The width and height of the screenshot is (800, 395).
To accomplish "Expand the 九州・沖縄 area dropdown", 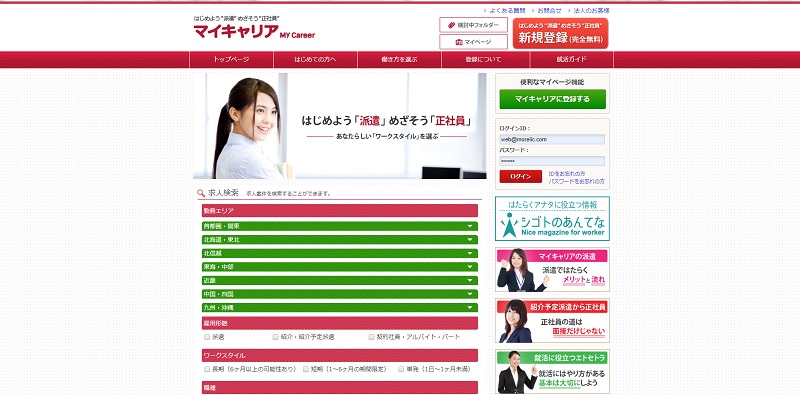I will (x=340, y=308).
